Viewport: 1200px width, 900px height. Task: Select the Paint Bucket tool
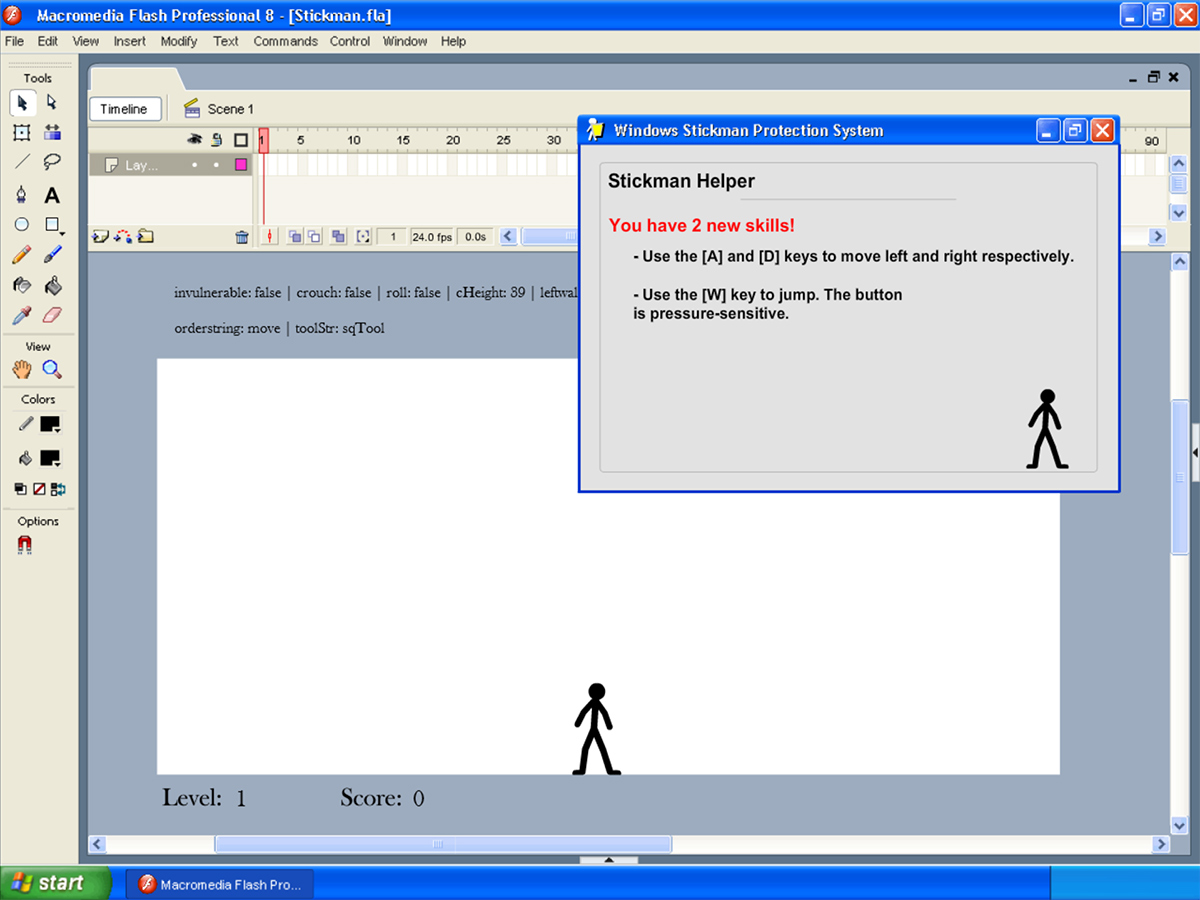(52, 285)
